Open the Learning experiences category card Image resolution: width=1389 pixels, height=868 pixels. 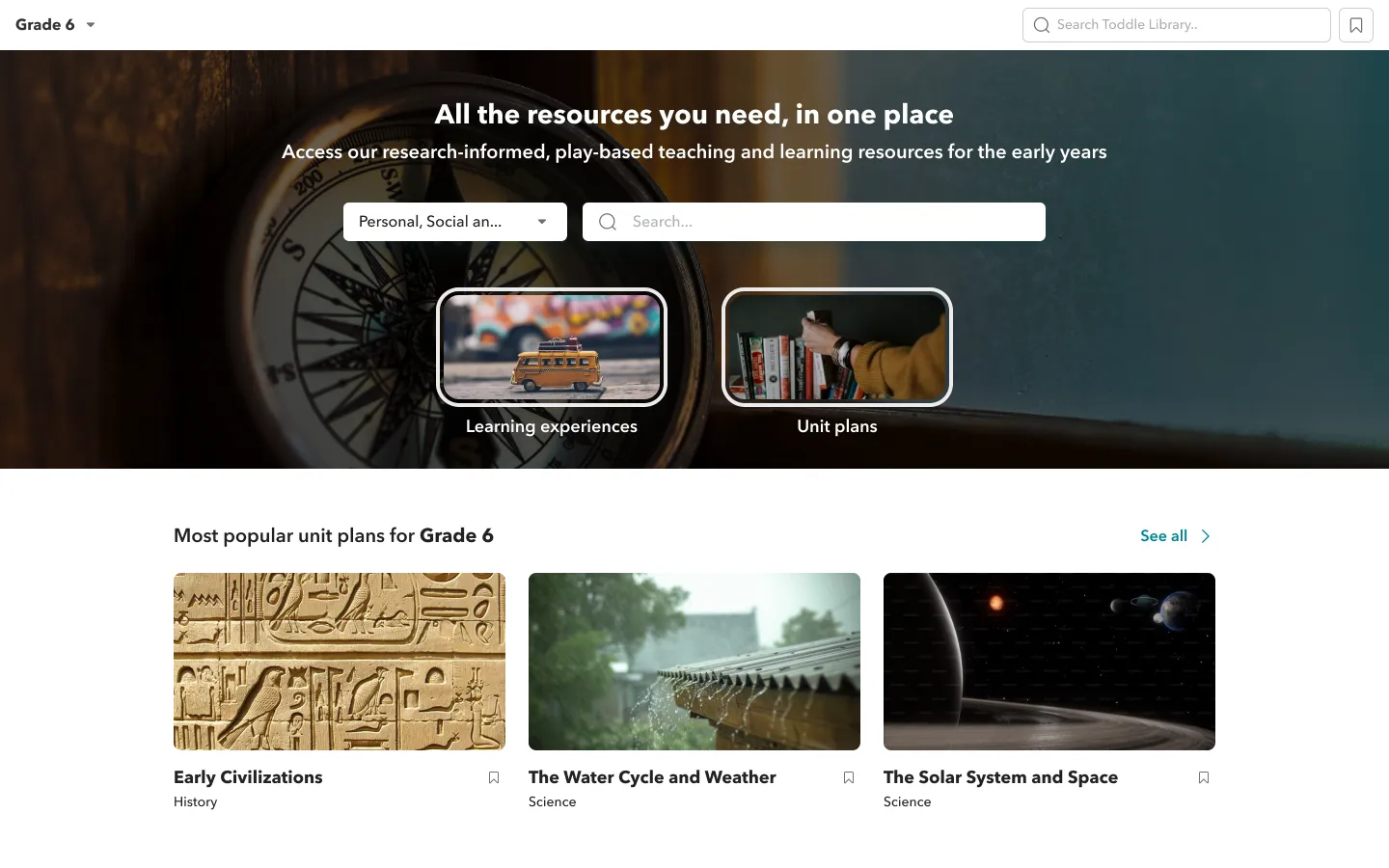click(x=551, y=347)
